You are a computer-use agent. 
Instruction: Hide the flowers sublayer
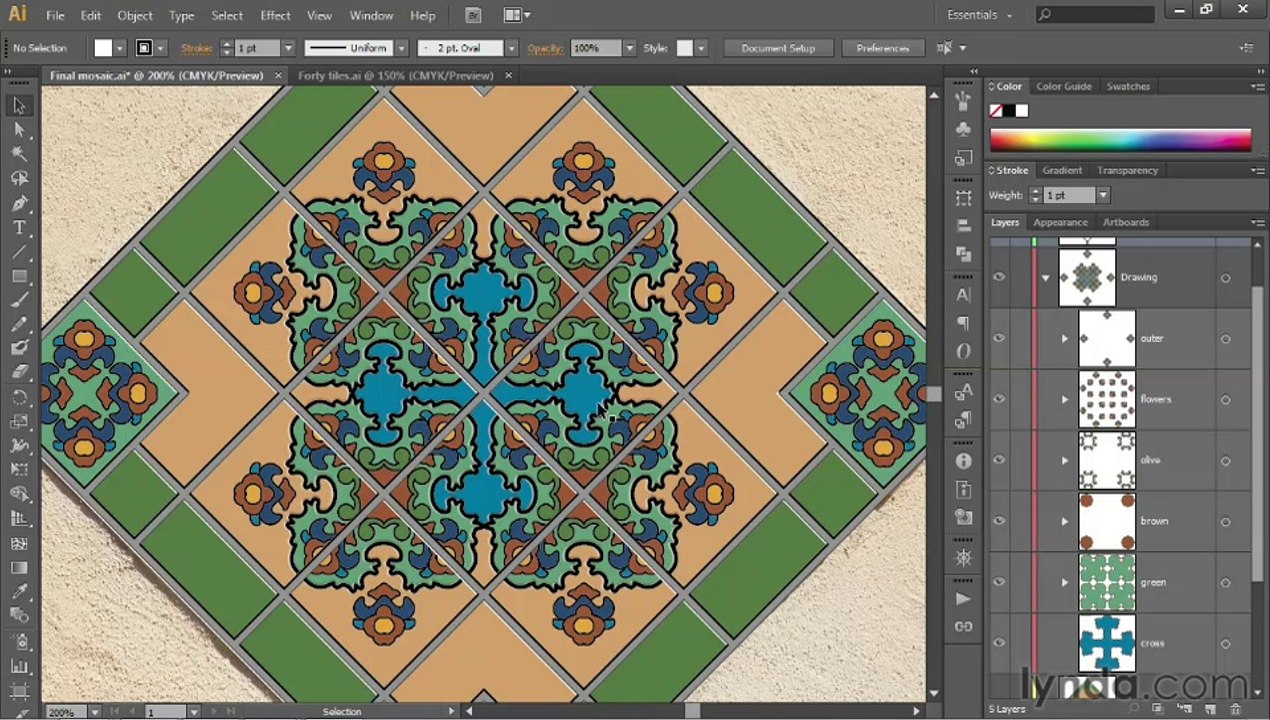click(x=999, y=399)
